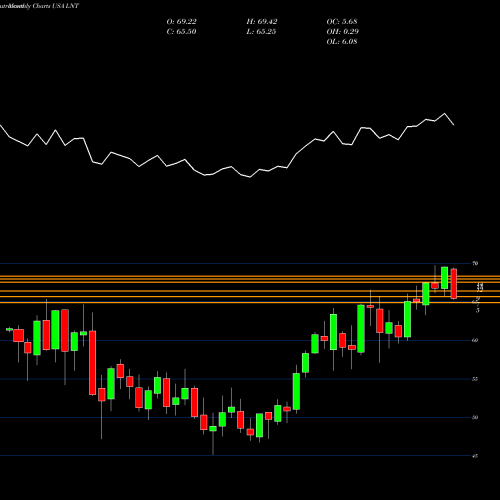Click the 50 price axis label
The height and width of the screenshot is (500, 500).
point(475,417)
